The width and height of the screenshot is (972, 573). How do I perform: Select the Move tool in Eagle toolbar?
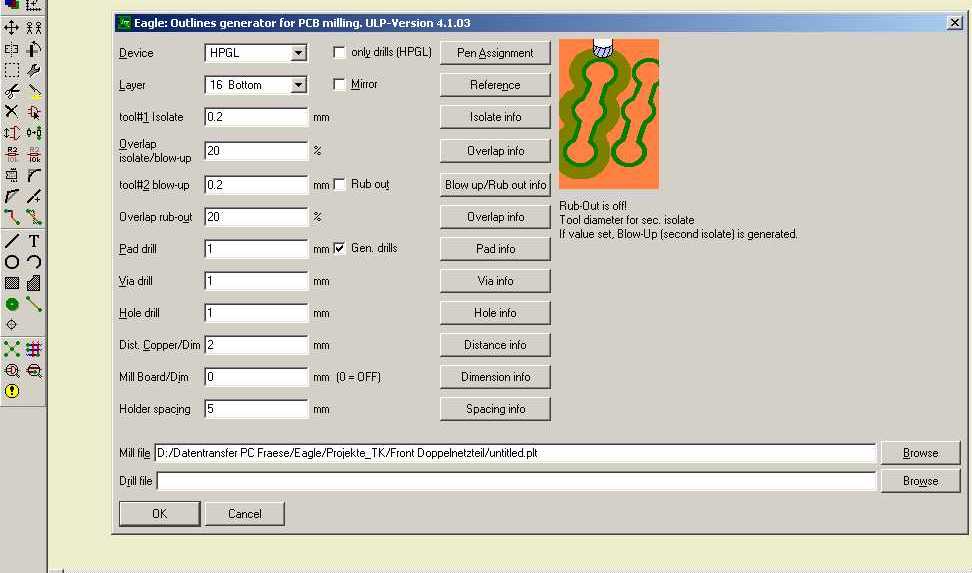point(11,28)
